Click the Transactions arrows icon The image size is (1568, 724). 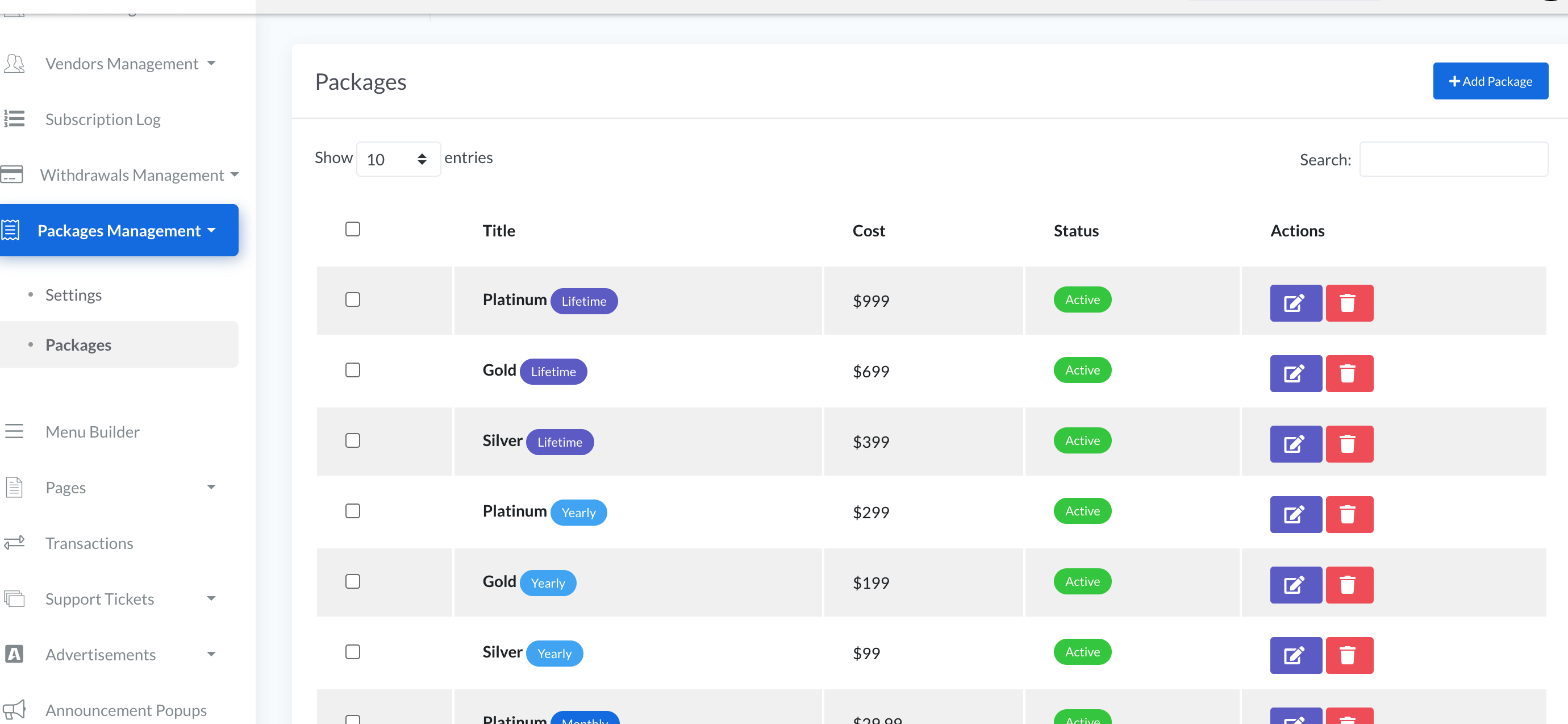[15, 543]
